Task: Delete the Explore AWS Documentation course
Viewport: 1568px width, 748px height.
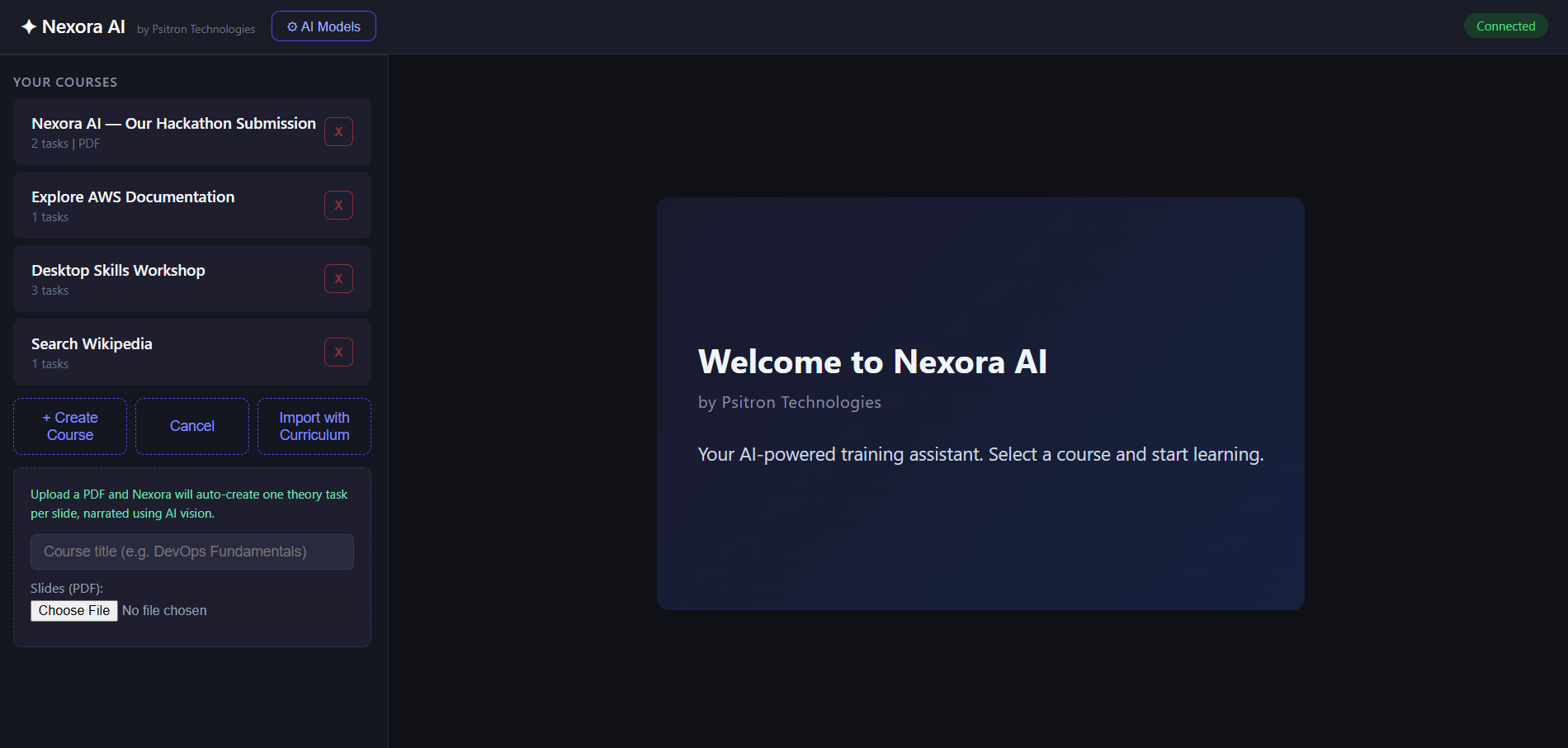Action: (x=338, y=206)
